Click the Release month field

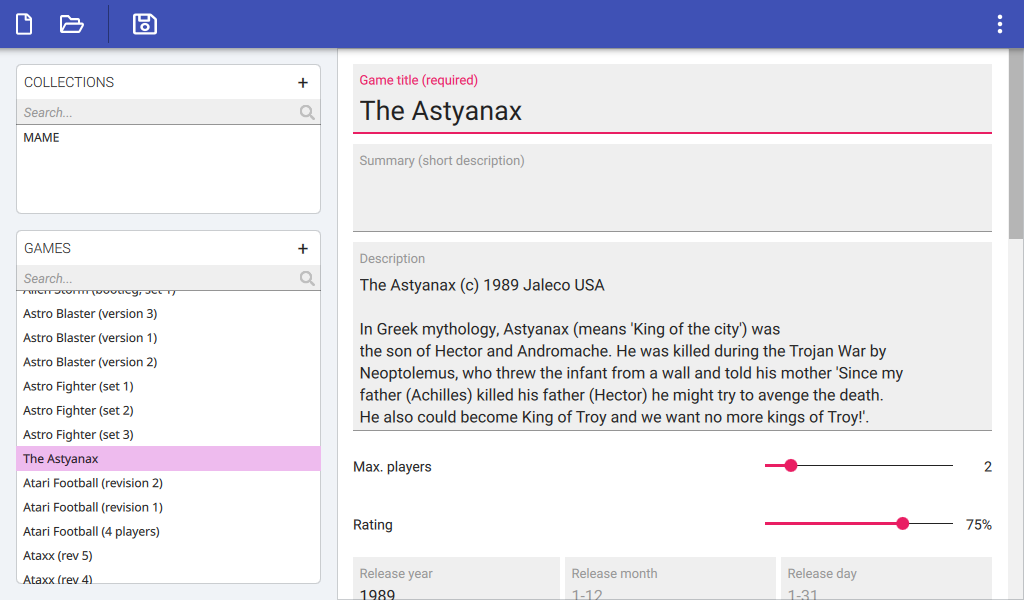pyautogui.click(x=670, y=578)
